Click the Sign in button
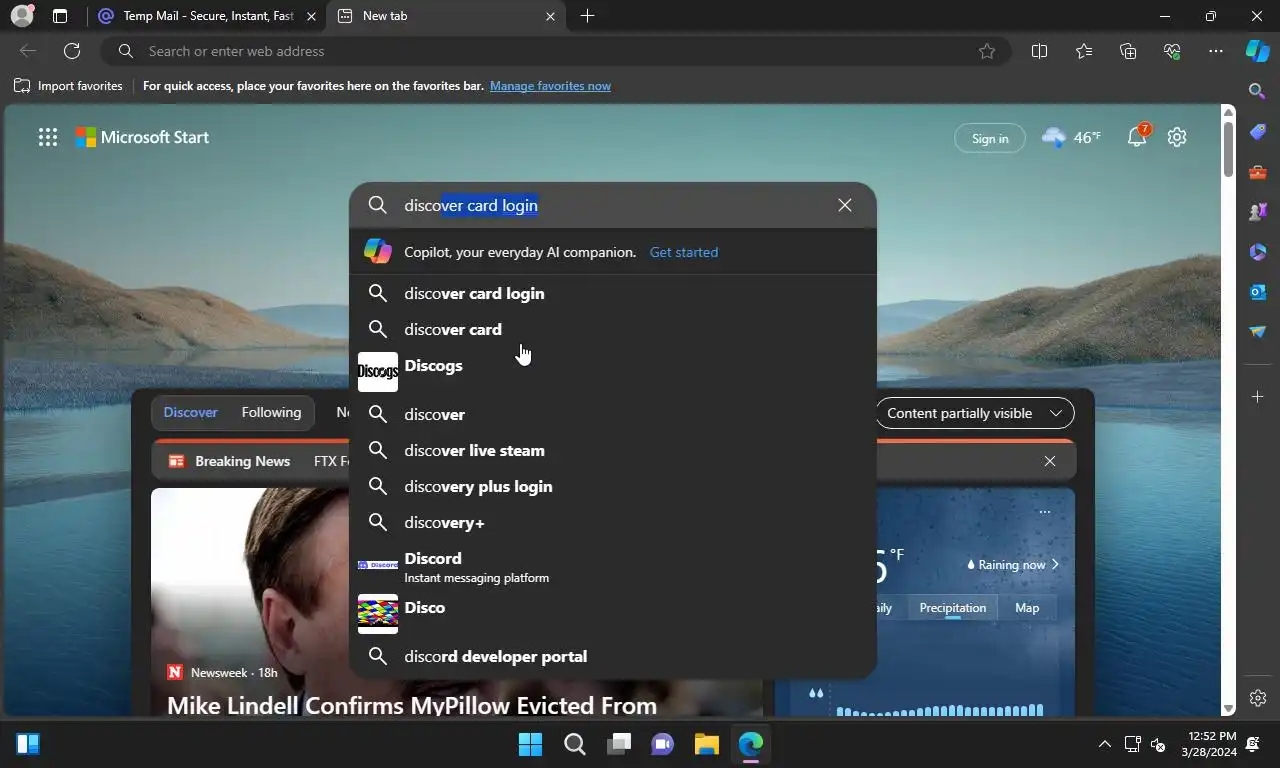This screenshot has width=1280, height=768. (x=990, y=138)
